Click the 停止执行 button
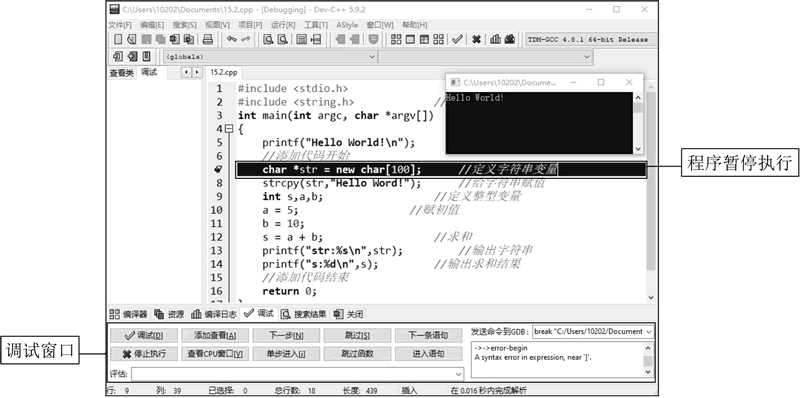800x398 pixels. [x=144, y=354]
